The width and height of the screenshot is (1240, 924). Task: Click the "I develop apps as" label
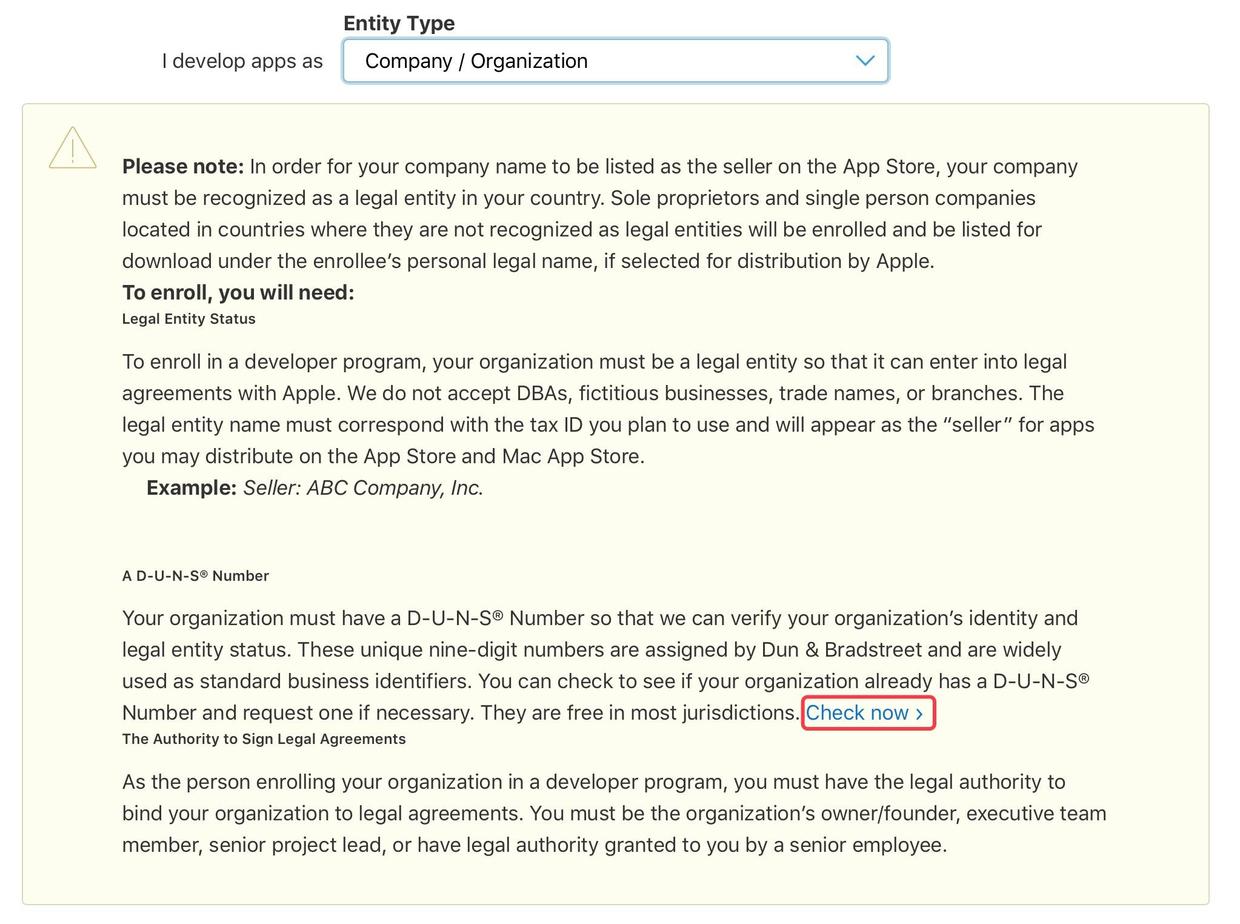[x=242, y=61]
